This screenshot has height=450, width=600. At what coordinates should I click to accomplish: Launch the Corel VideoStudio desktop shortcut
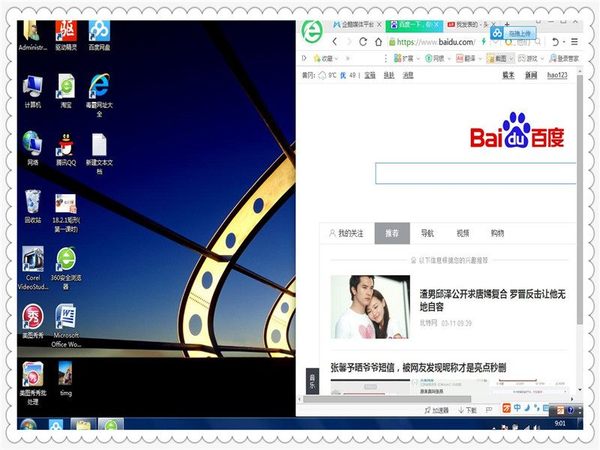(33, 268)
